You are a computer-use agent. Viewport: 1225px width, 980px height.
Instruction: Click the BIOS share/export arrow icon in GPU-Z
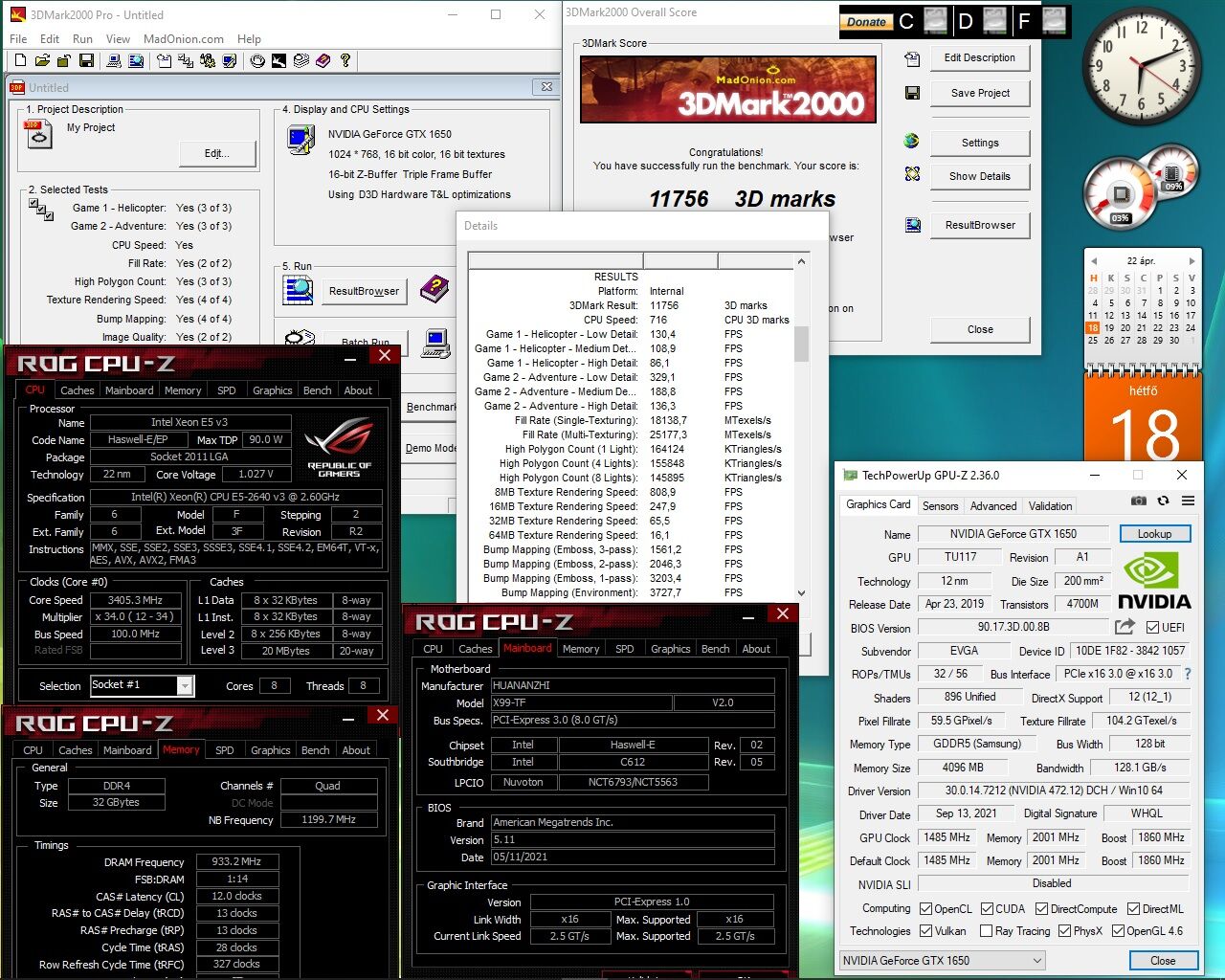(x=1125, y=627)
